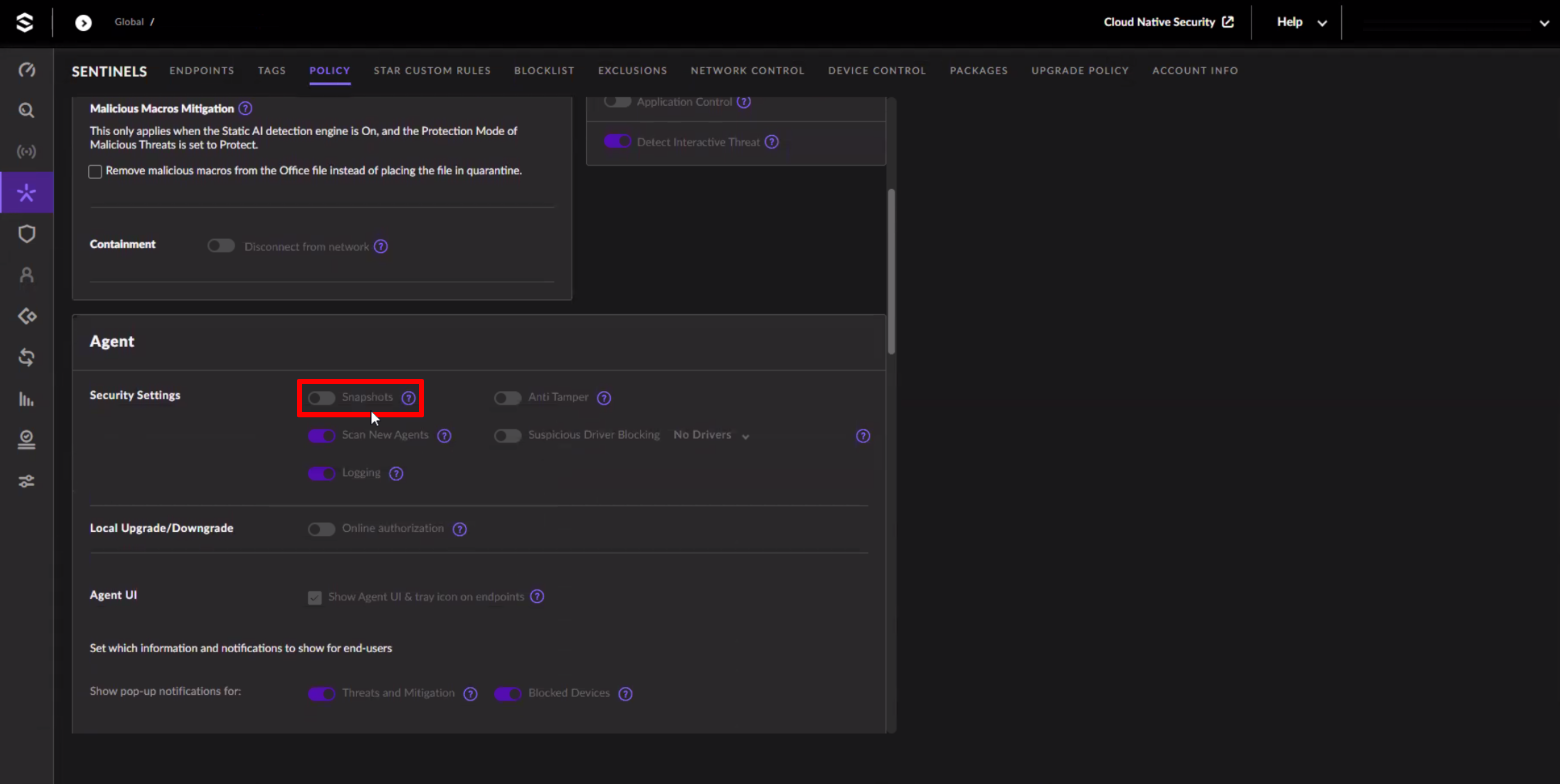The image size is (1560, 784).
Task: Turn off Blocked Devices notifications
Action: [x=508, y=694]
